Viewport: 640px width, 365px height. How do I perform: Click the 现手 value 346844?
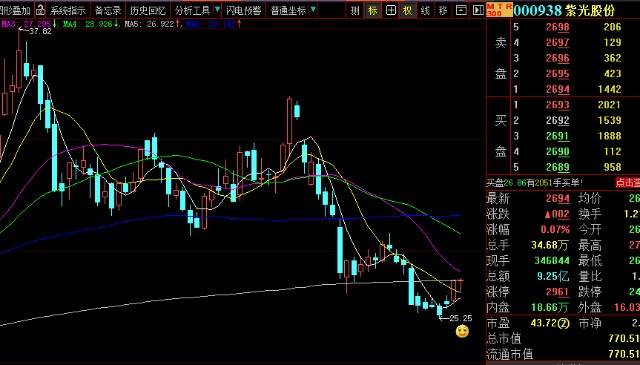tap(552, 260)
